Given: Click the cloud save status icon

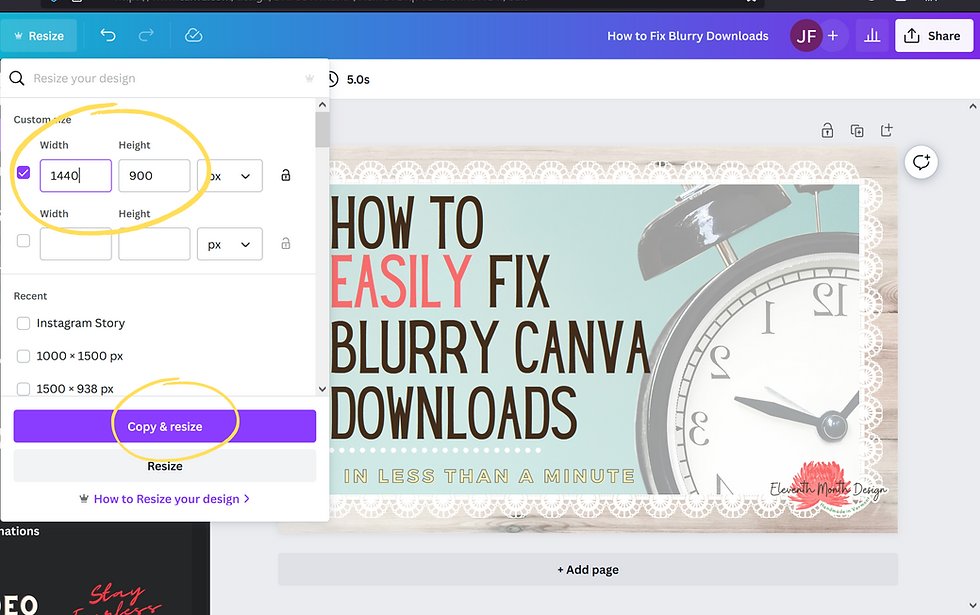Looking at the screenshot, I should click(193, 35).
